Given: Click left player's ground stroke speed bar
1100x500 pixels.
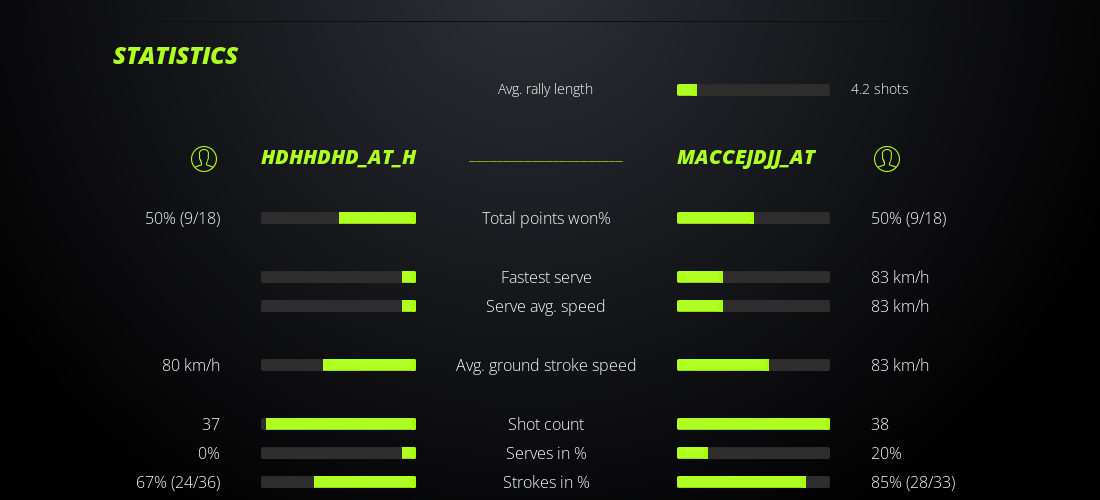Looking at the screenshot, I should [x=338, y=365].
